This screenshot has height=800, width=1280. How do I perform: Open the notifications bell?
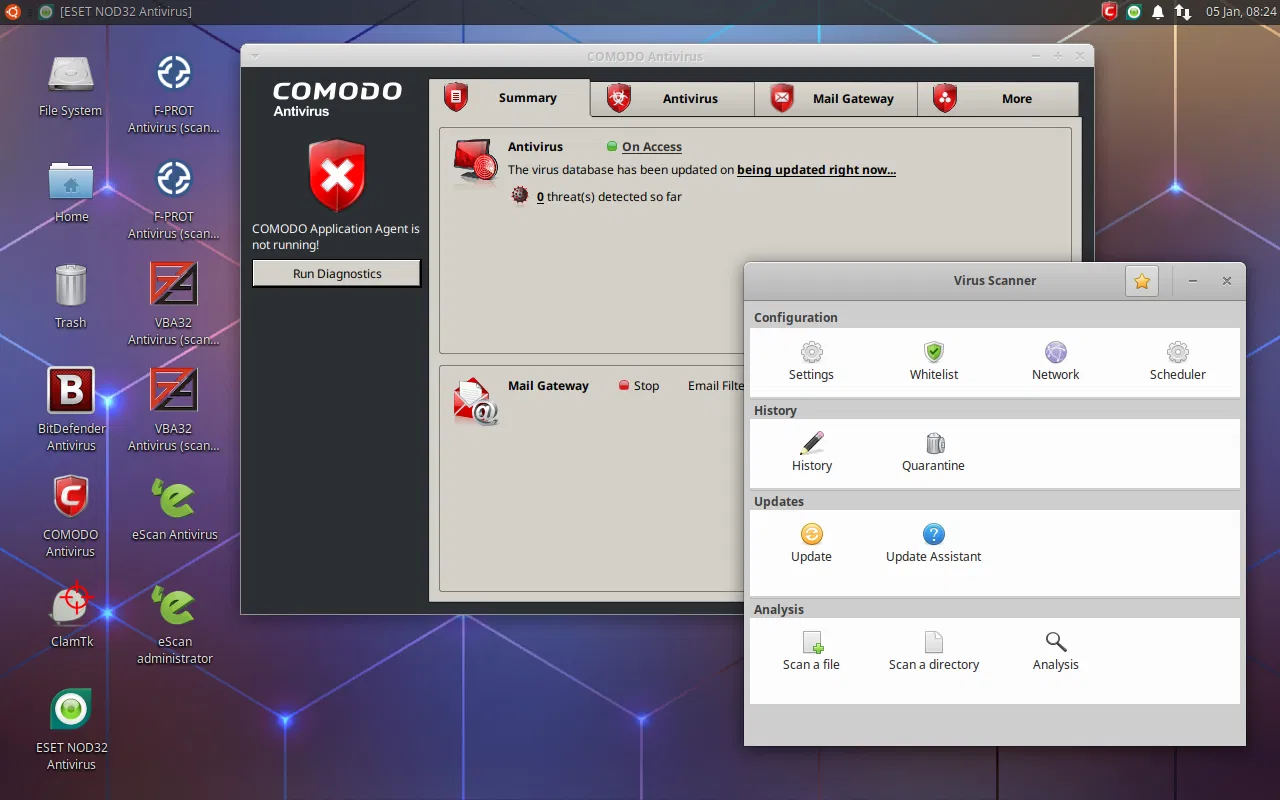coord(1158,12)
